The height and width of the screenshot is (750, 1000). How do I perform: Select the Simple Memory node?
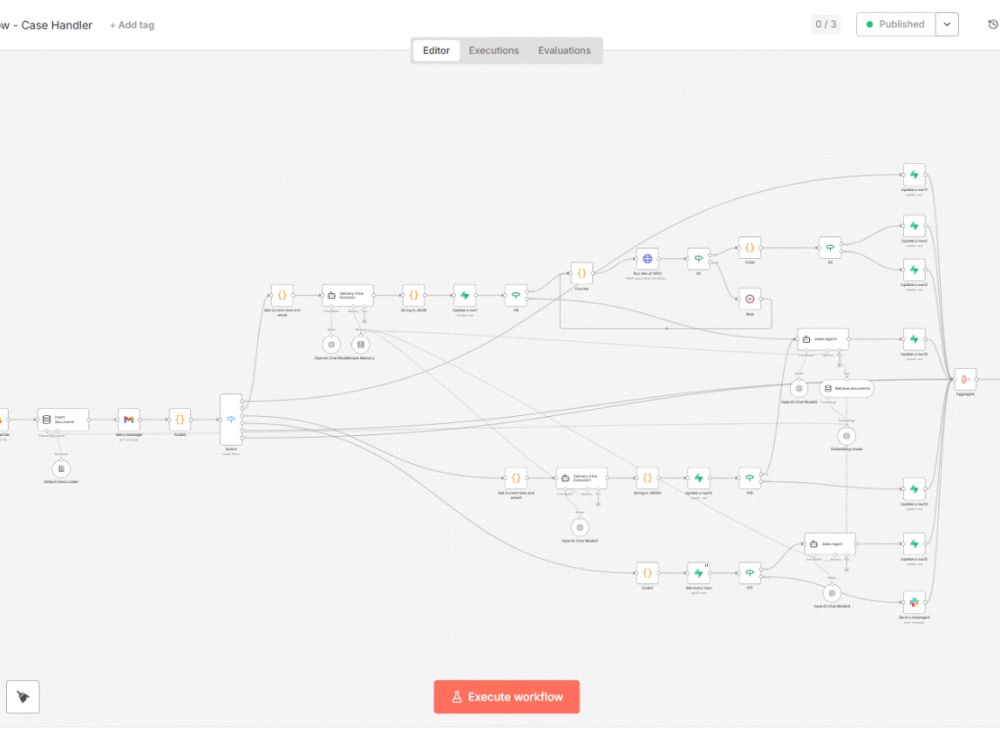(x=360, y=345)
